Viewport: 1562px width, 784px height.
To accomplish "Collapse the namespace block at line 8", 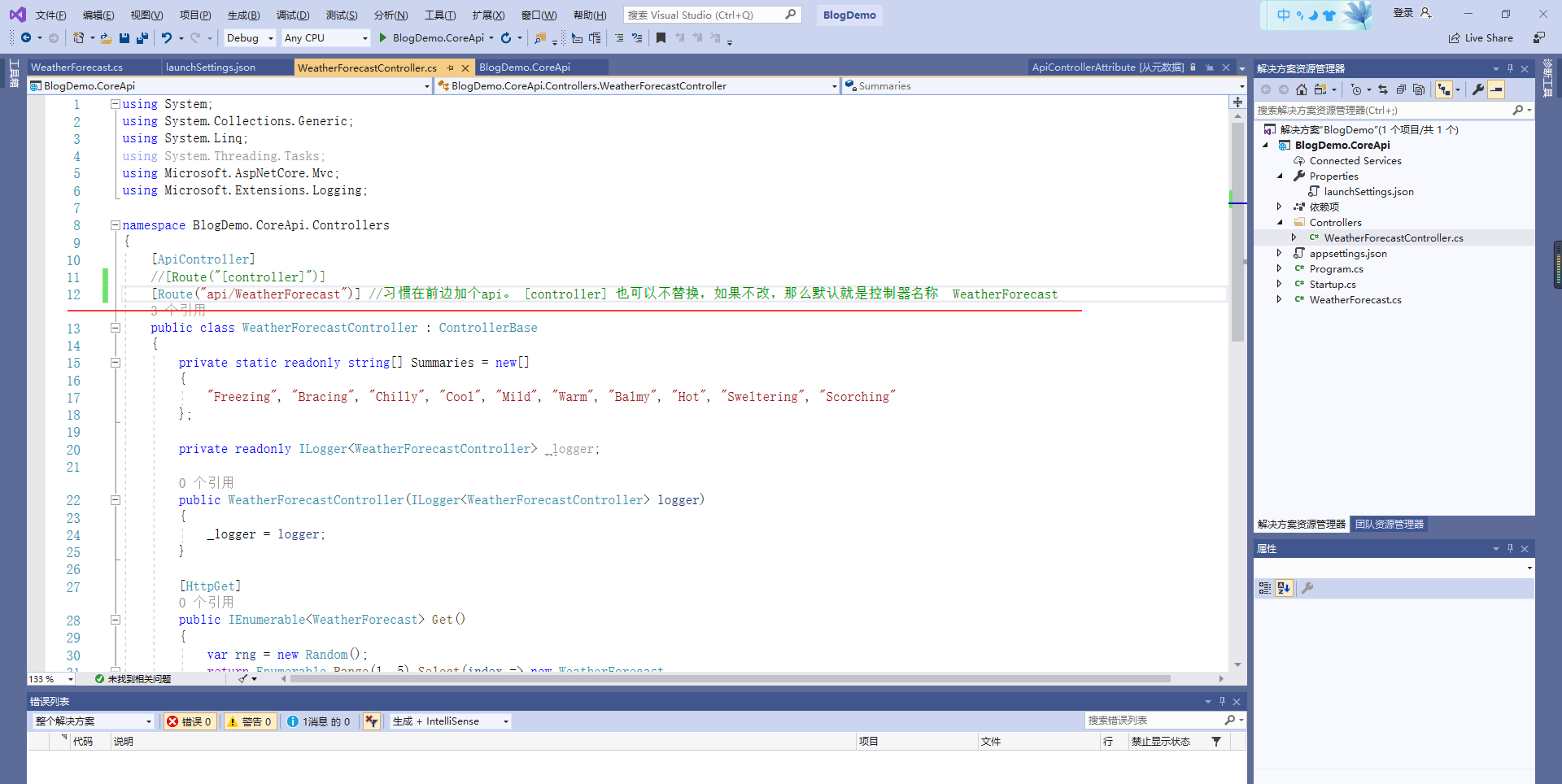I will [x=116, y=225].
